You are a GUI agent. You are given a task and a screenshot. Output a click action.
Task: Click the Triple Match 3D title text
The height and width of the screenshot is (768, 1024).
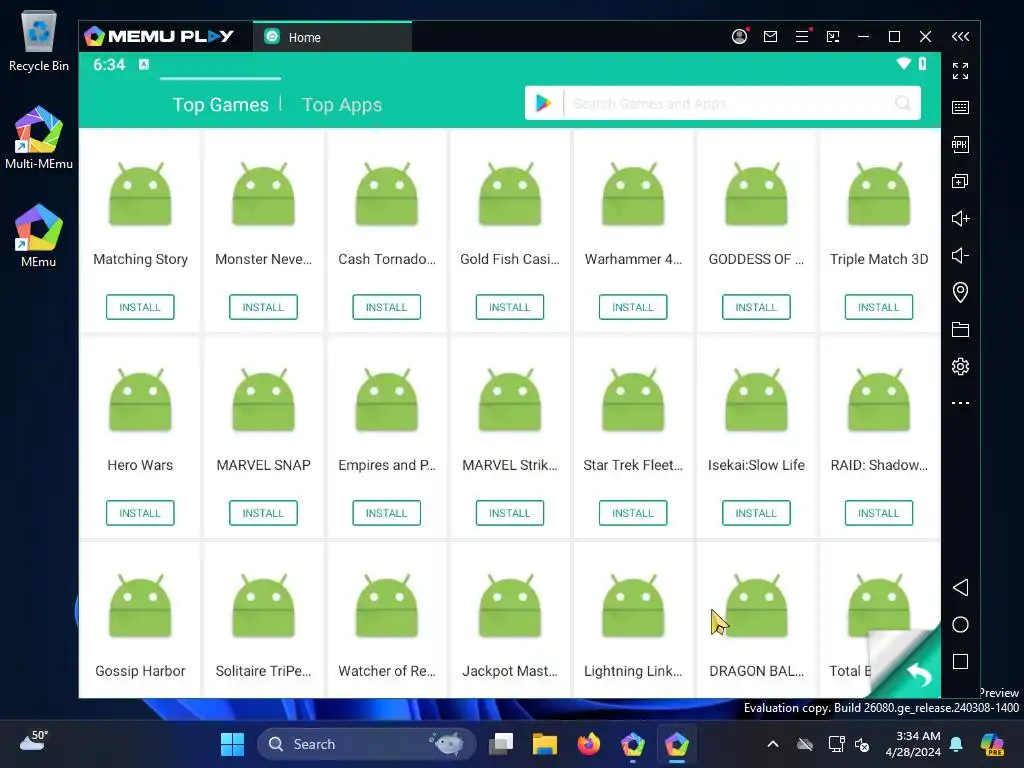[x=879, y=259]
